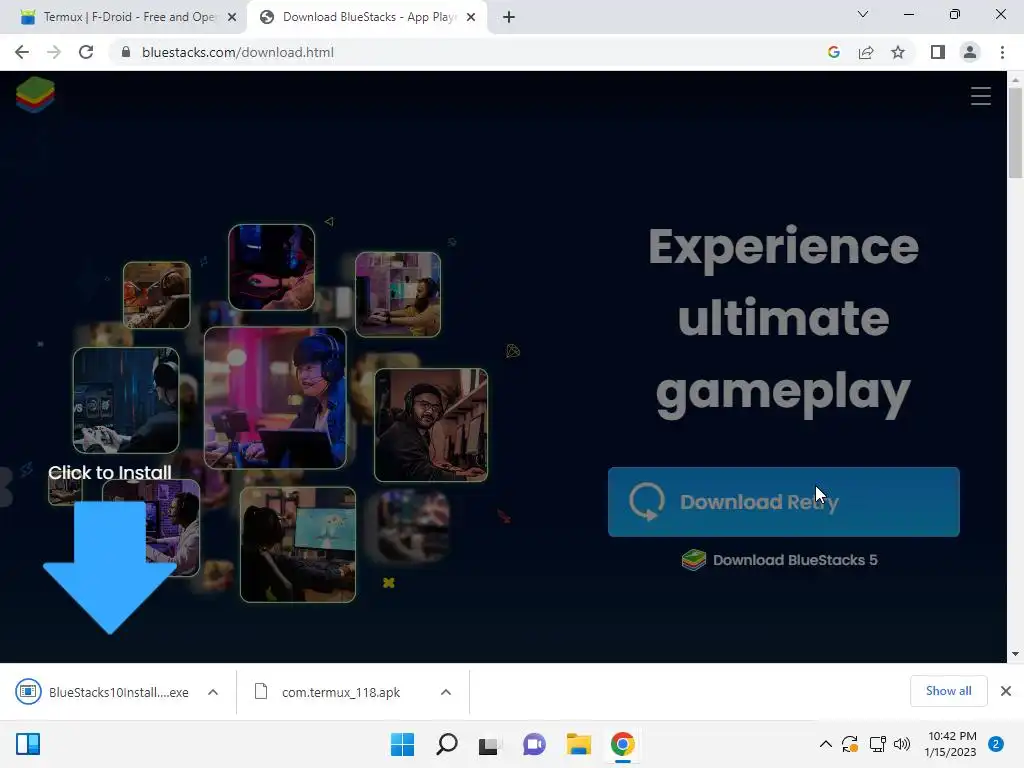Share this page using the share icon
Viewport: 1024px width, 768px height.
pos(866,52)
